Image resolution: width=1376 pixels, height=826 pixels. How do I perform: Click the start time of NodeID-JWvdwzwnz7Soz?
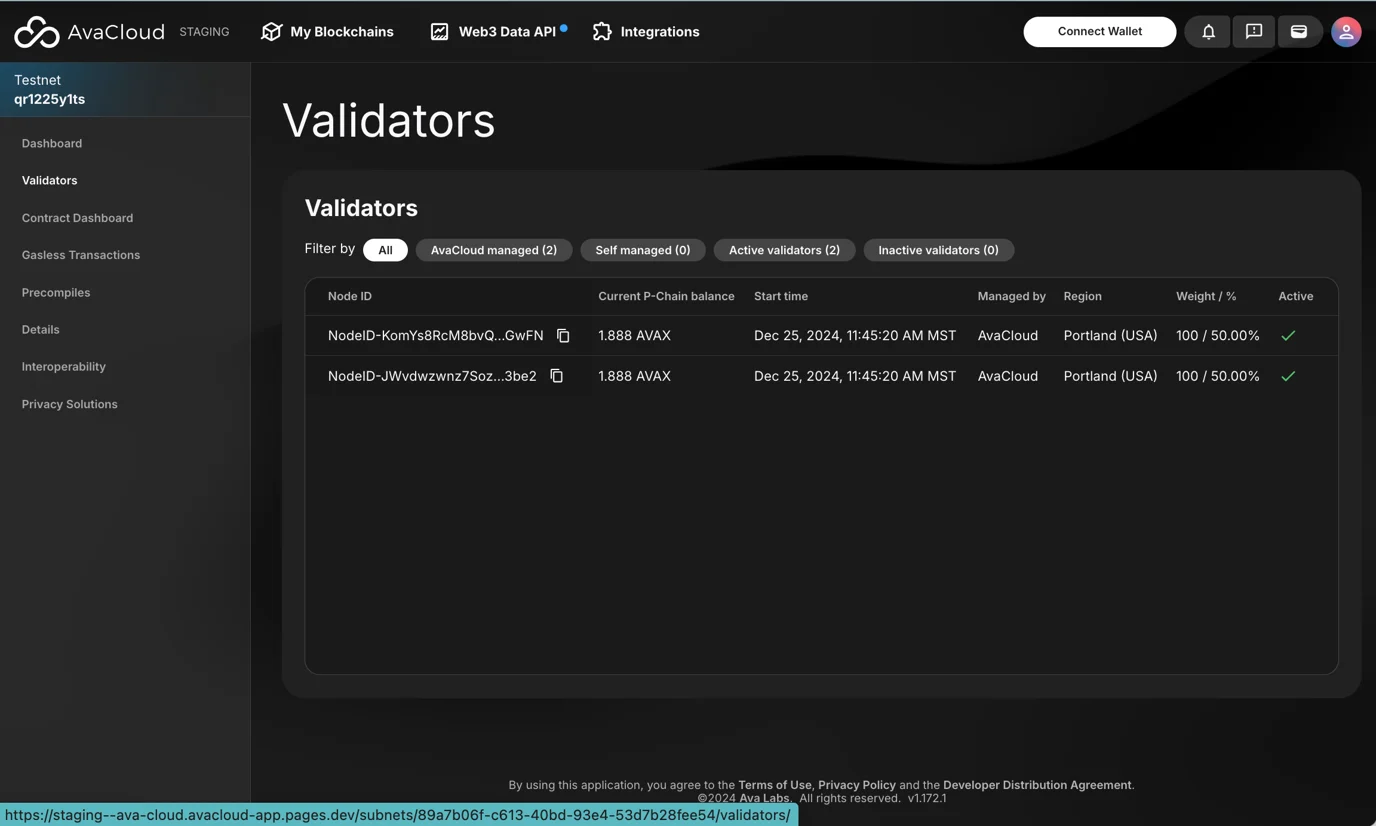[x=855, y=376]
